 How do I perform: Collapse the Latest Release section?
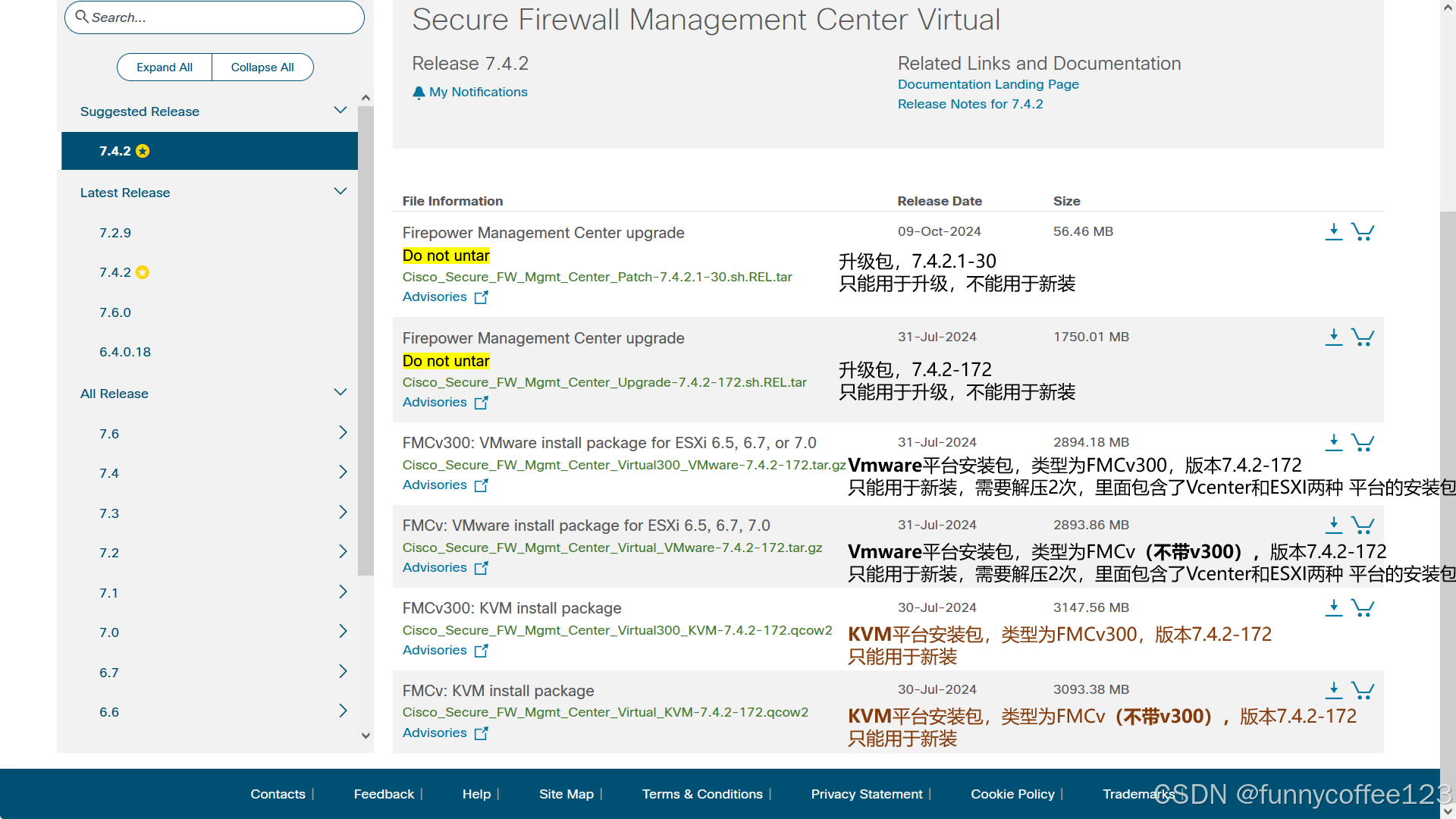tap(340, 192)
